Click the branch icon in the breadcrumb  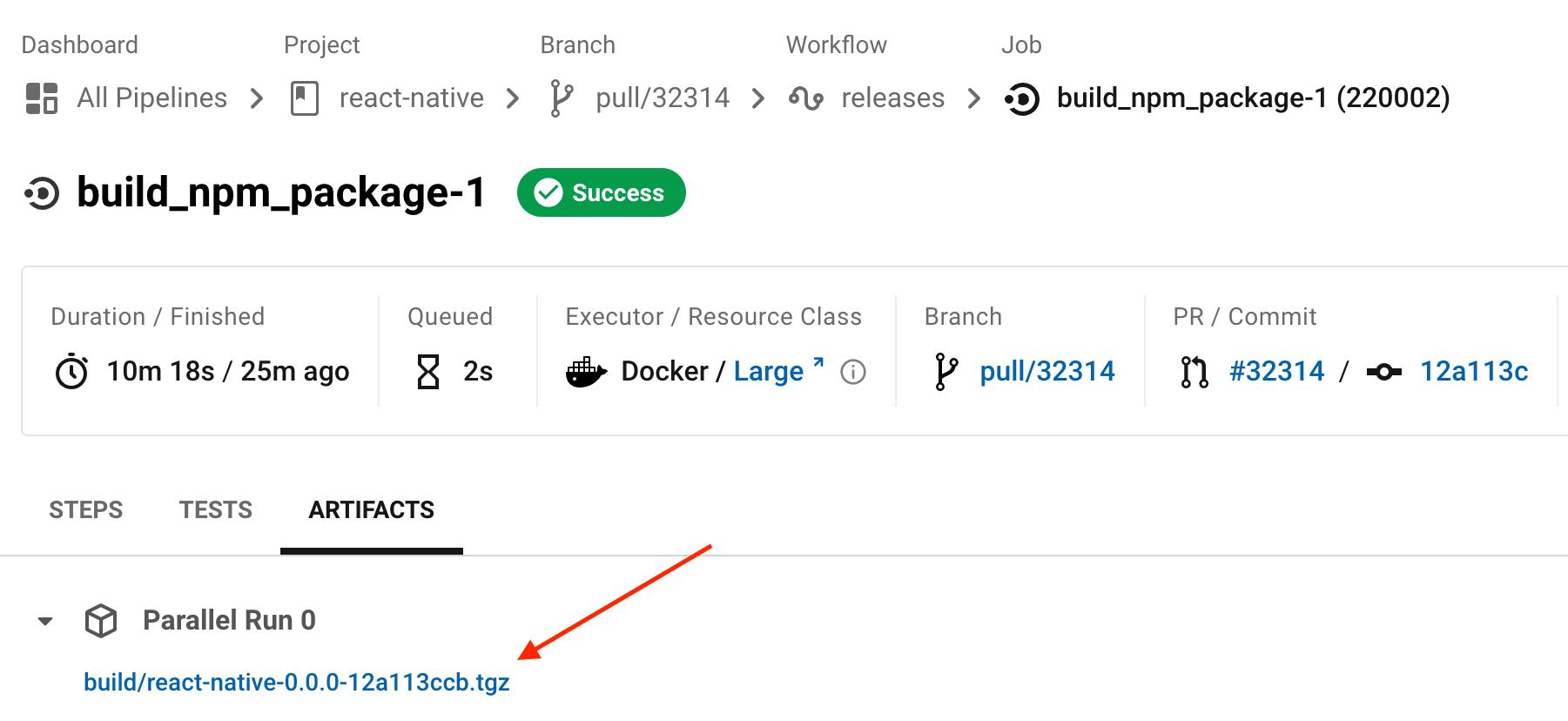point(562,98)
